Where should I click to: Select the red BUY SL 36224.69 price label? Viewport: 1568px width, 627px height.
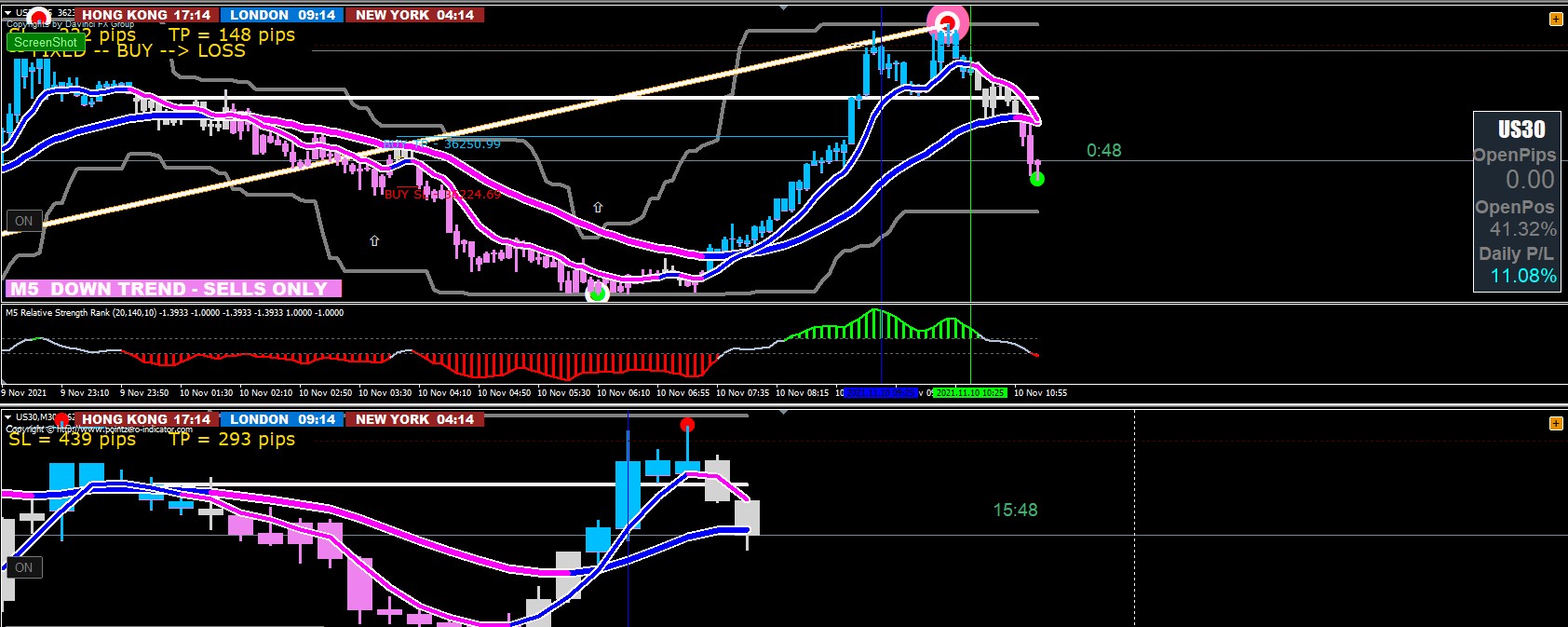click(x=443, y=194)
